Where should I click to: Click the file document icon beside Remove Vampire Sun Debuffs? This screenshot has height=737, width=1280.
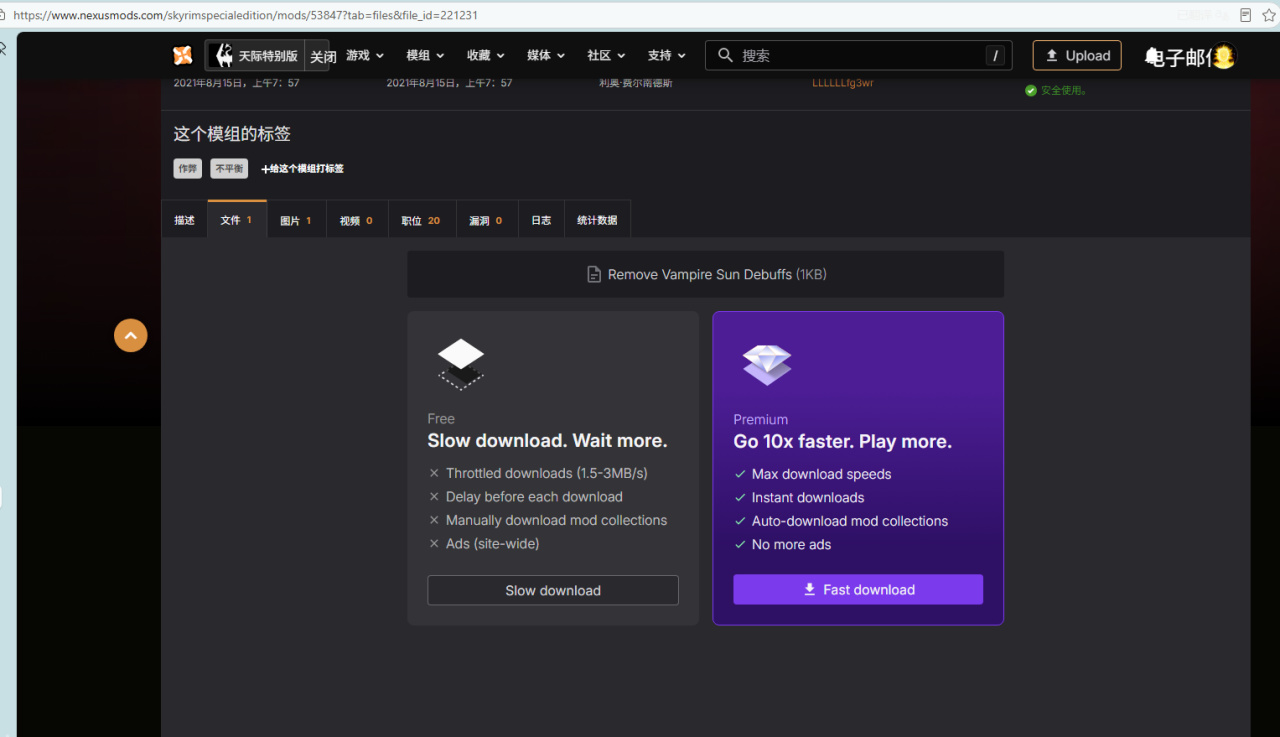click(594, 274)
